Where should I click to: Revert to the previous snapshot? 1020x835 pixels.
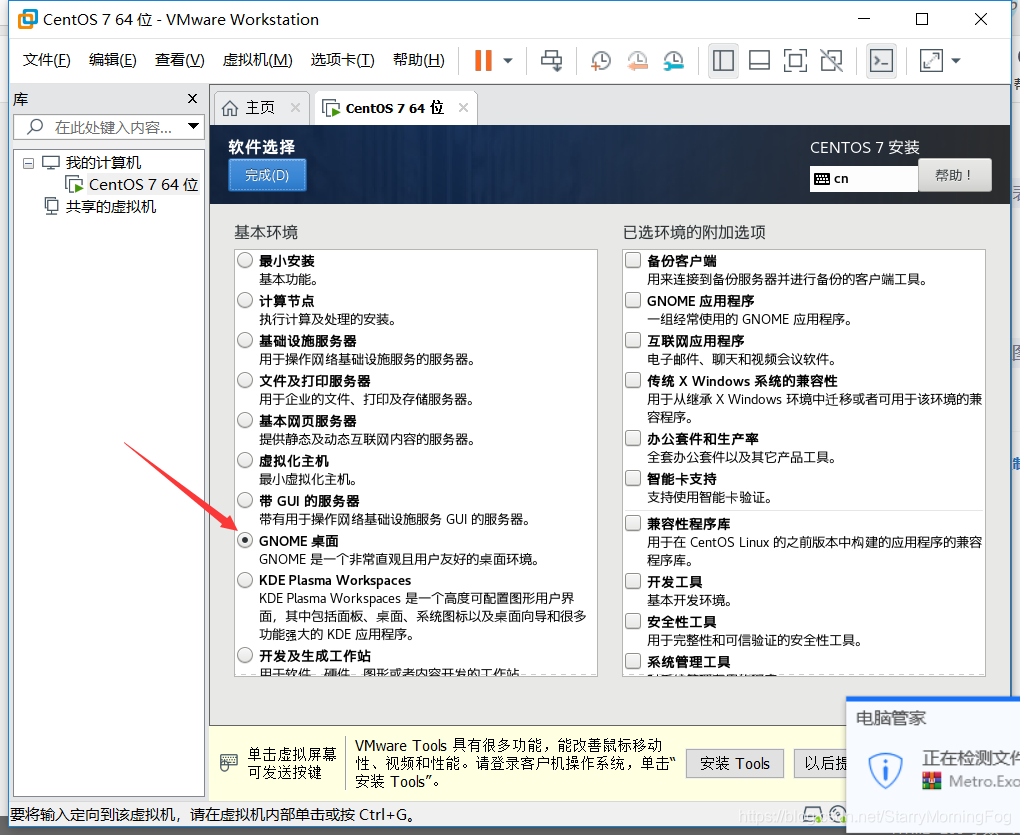click(637, 60)
